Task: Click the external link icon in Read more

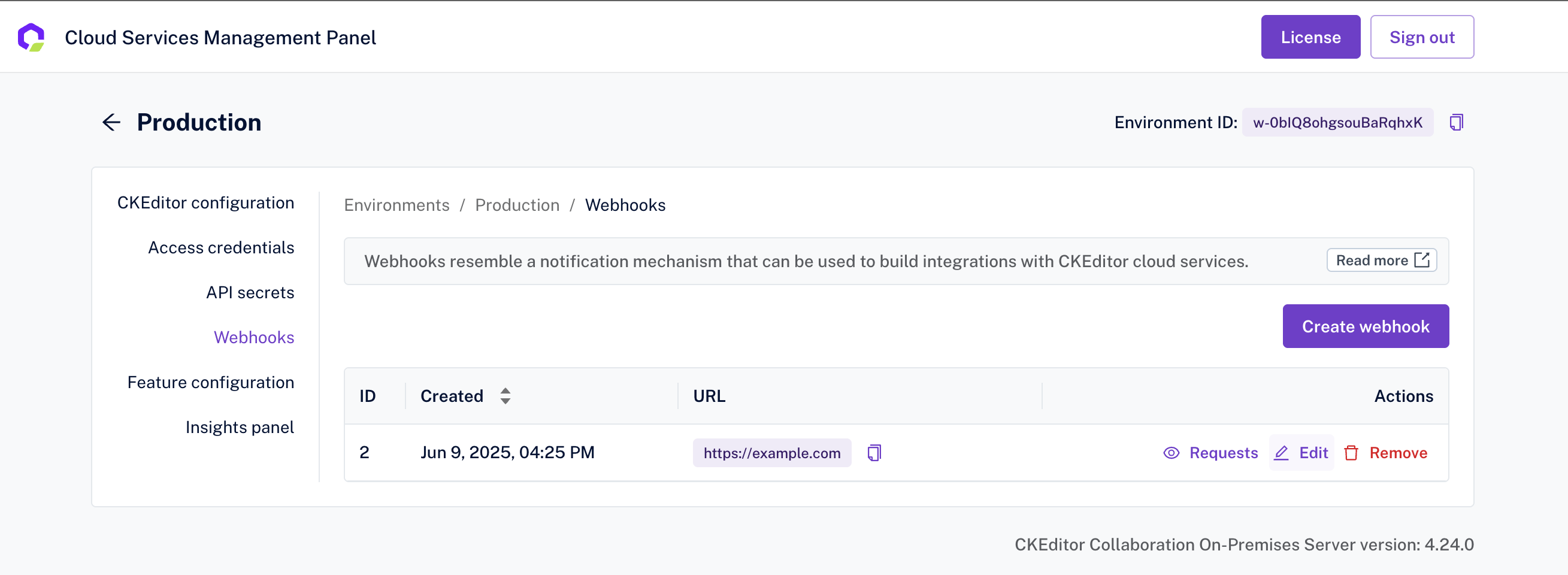Action: (x=1421, y=261)
